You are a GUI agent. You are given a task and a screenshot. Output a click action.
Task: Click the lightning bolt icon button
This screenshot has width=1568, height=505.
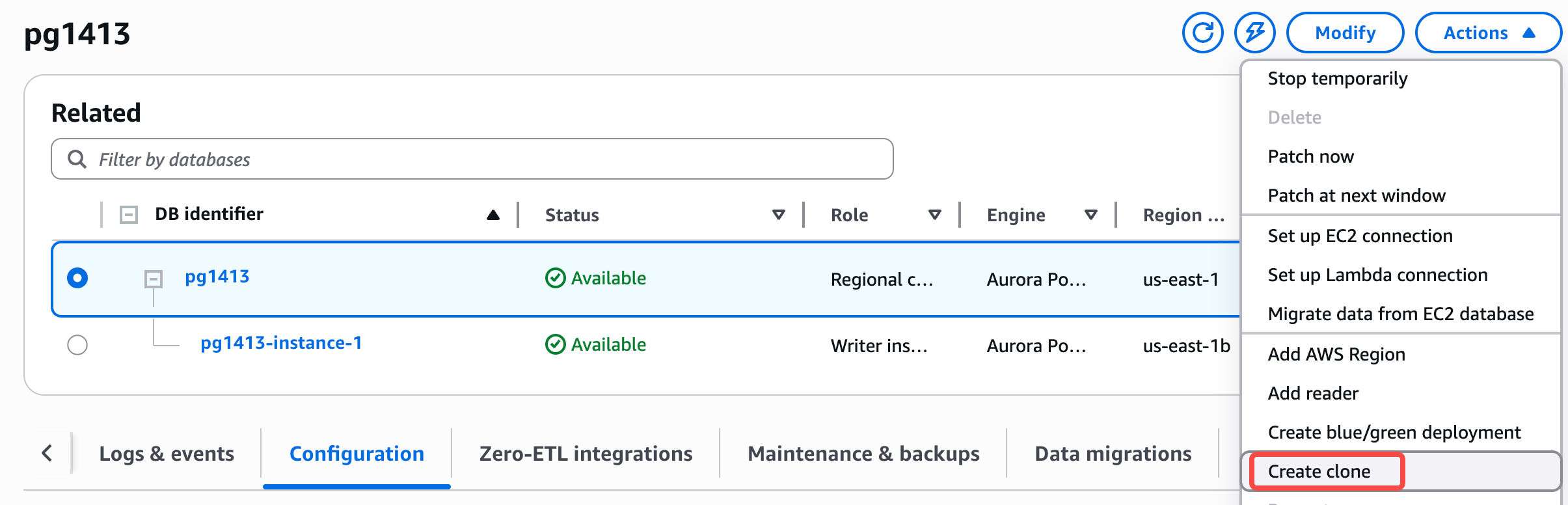pos(1254,33)
